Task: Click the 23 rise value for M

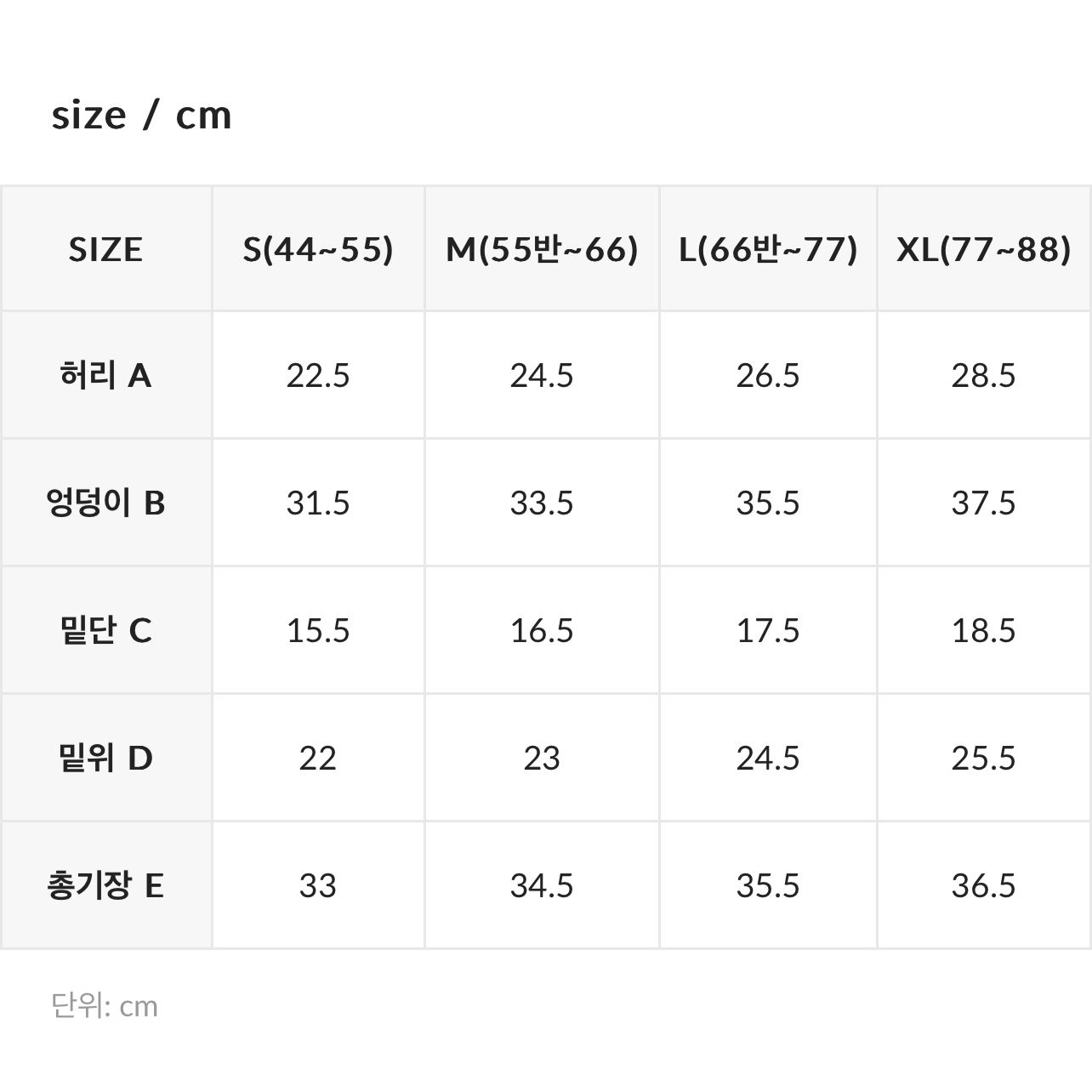Action: click(x=542, y=758)
